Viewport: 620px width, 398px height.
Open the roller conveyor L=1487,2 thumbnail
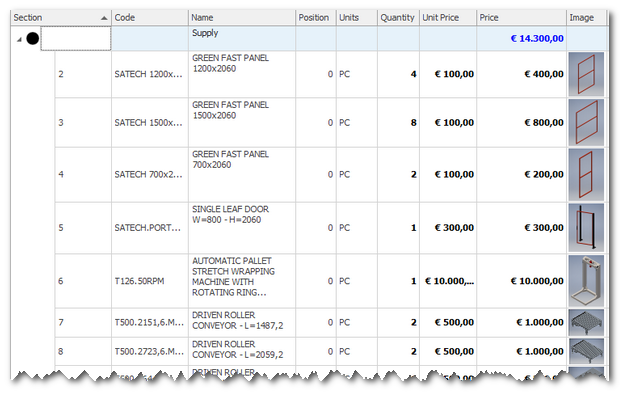(x=586, y=323)
